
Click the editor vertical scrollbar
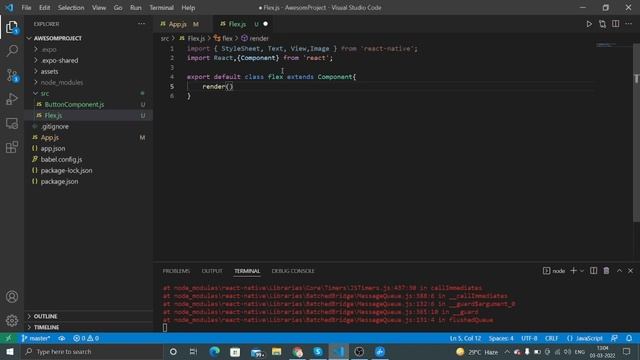coord(636,133)
